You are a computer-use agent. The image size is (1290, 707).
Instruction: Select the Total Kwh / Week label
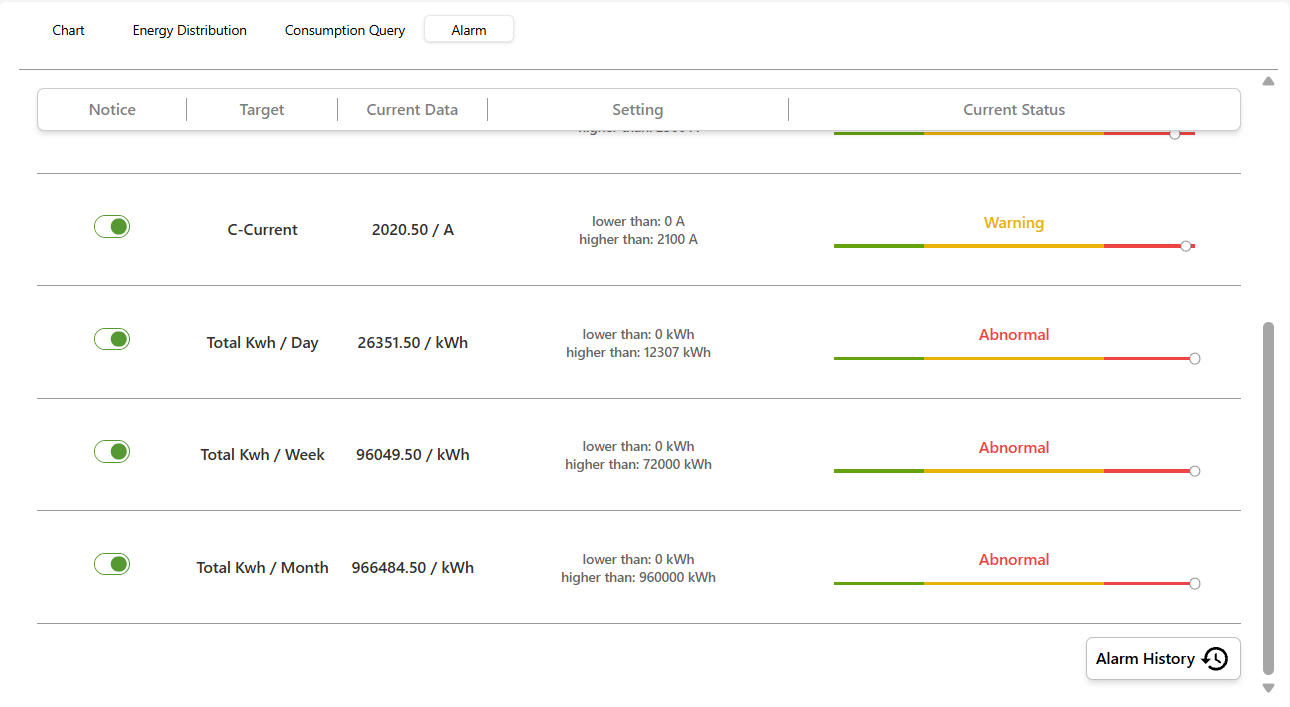coord(263,455)
